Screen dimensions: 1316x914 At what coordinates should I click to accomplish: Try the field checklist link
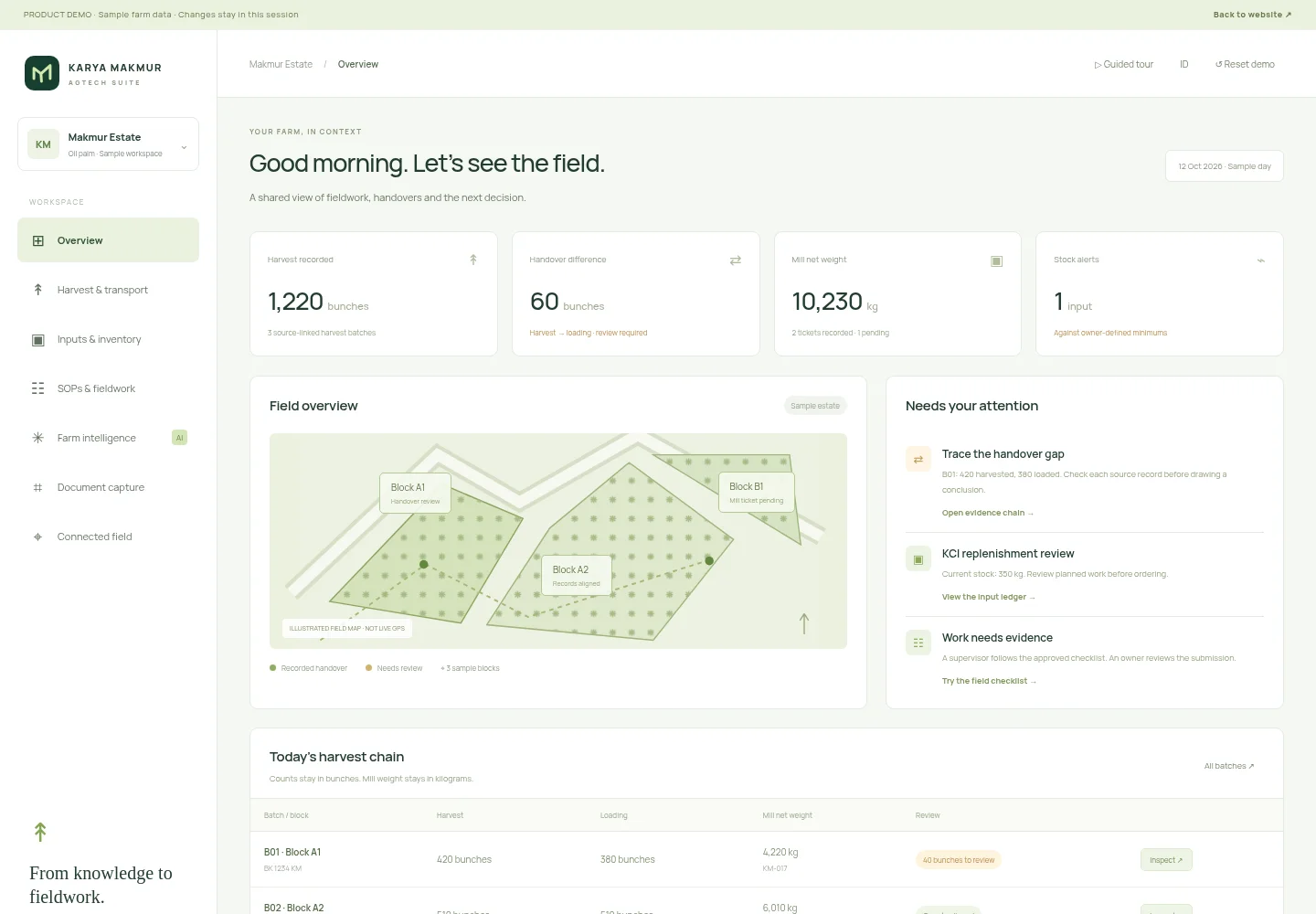[990, 681]
